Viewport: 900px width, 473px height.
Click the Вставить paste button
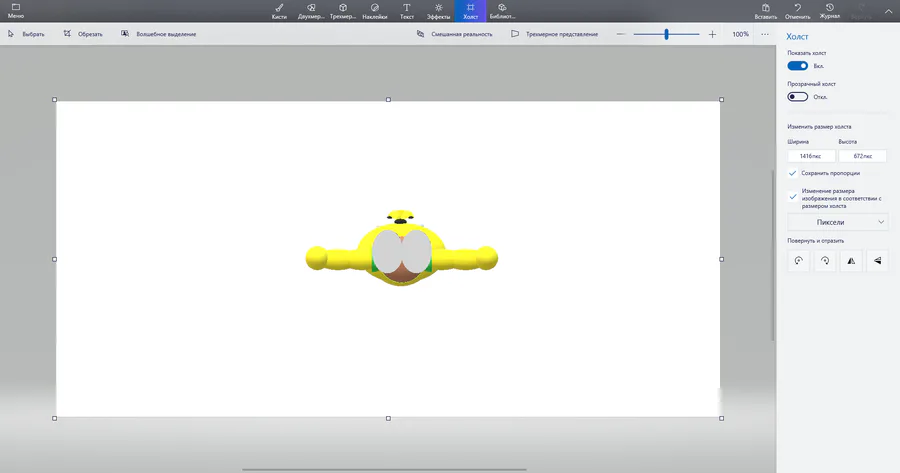click(x=766, y=11)
